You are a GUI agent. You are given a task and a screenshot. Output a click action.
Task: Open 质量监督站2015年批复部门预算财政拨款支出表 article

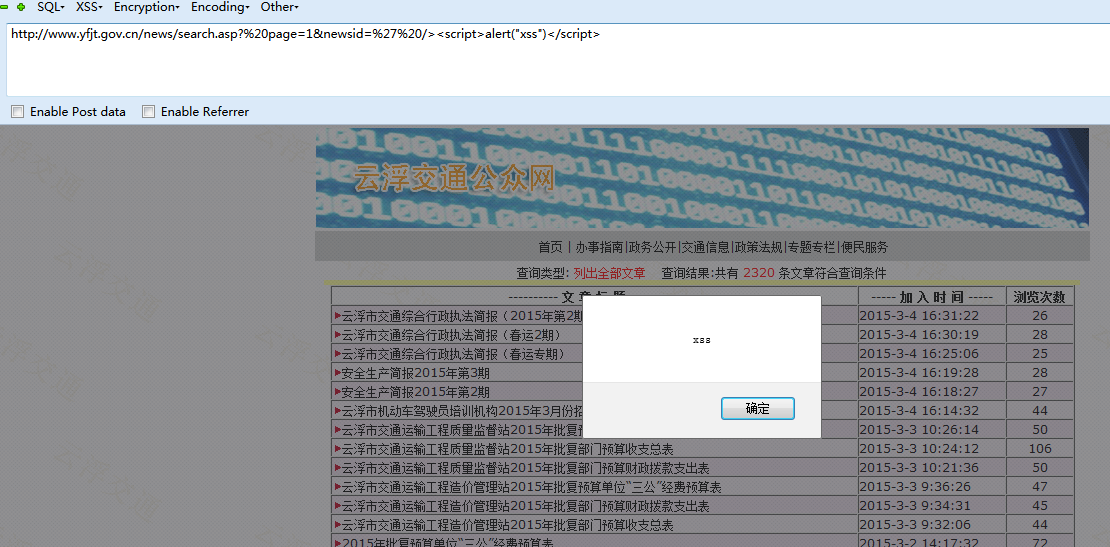[x=525, y=468]
